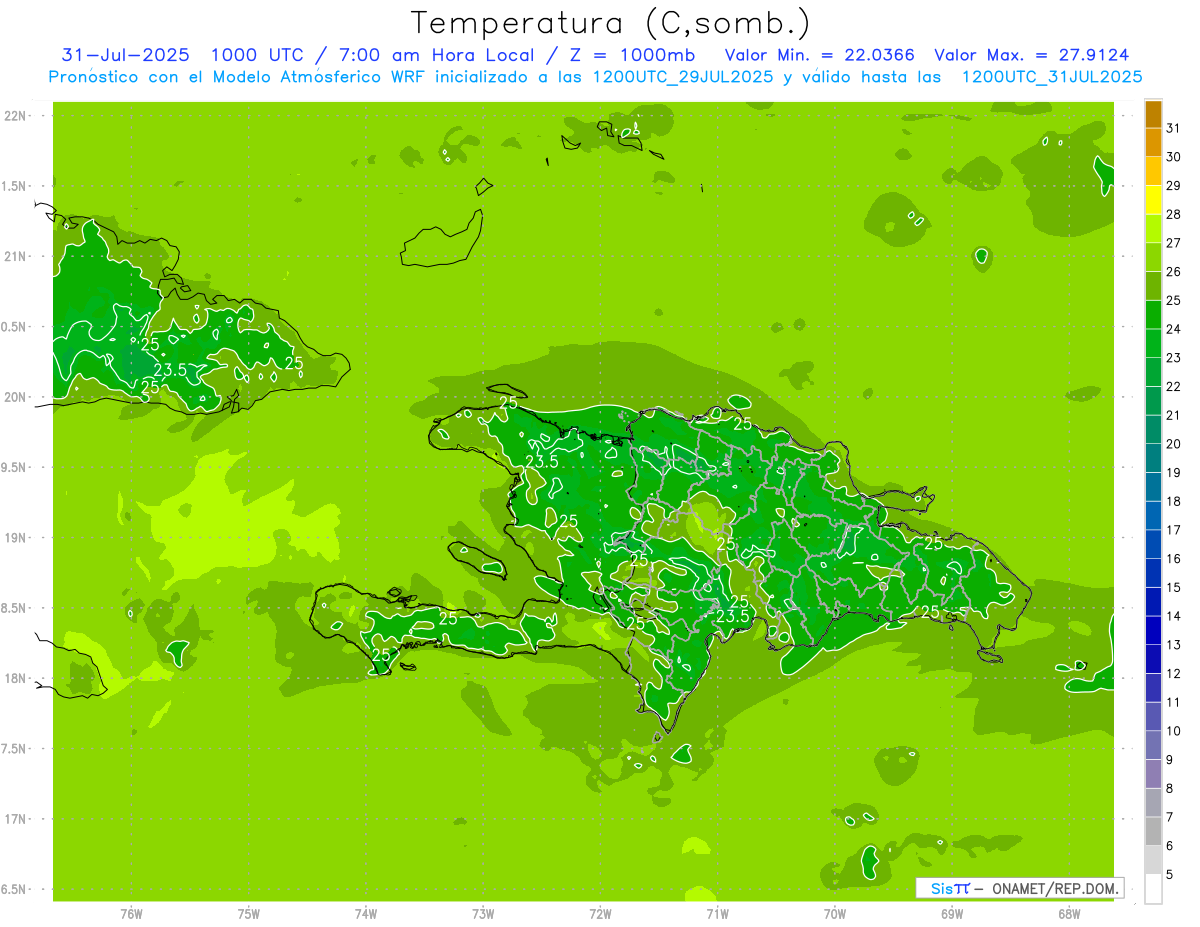This screenshot has height=927, width=1200.
Task: Click the legend swatch between 30 and 31
Action: tap(1153, 142)
